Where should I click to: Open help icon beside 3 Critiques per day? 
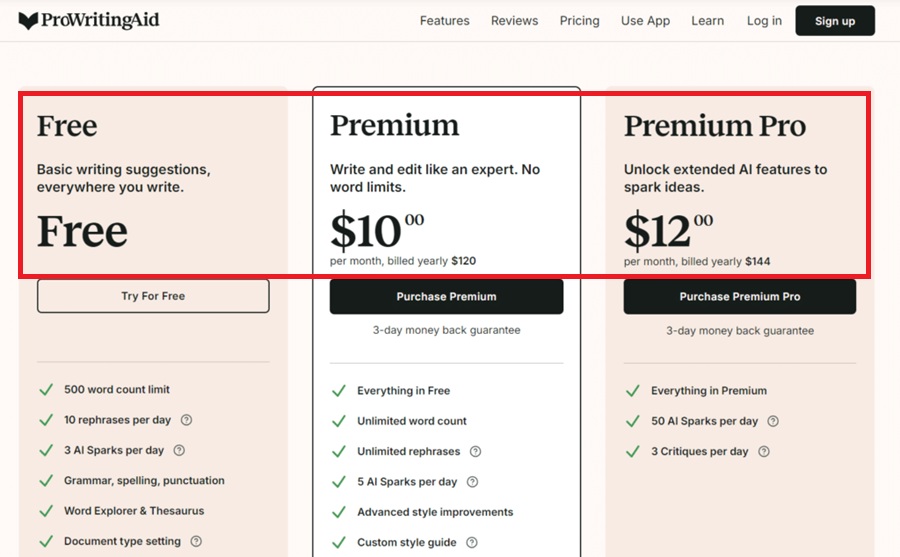763,451
